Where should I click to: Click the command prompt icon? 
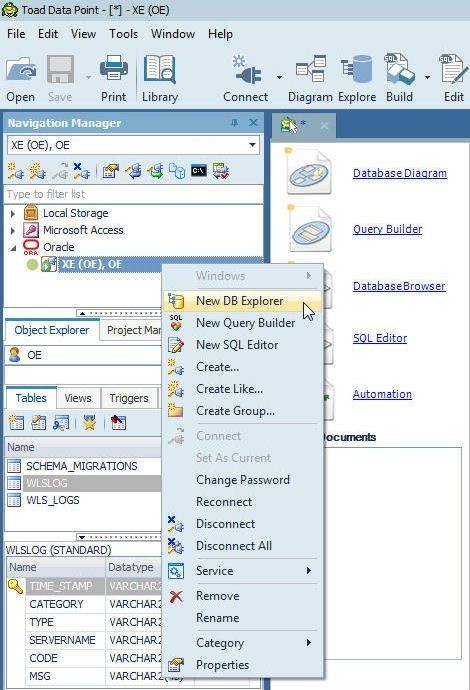[199, 171]
